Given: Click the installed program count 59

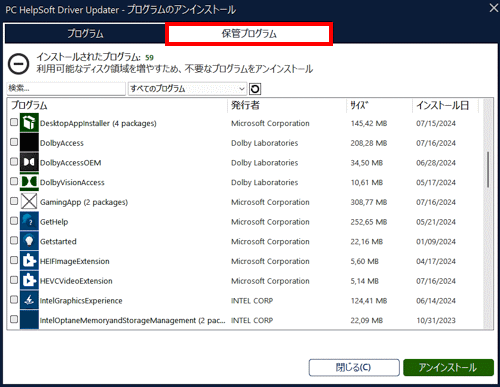Looking at the screenshot, I should click(x=149, y=58).
